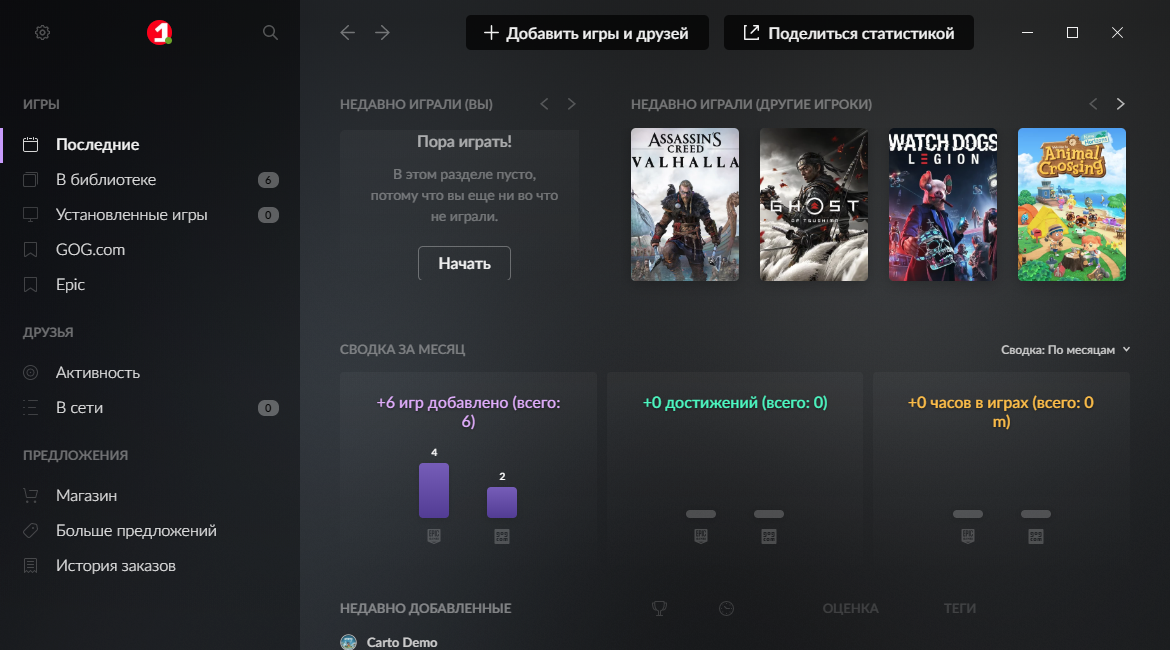Open Watch Dogs Legion cover

[x=943, y=204]
